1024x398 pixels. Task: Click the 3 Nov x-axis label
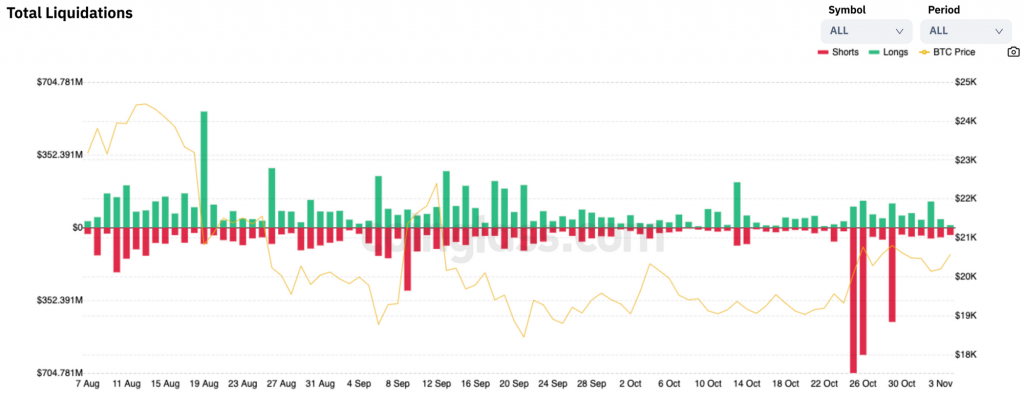(940, 384)
